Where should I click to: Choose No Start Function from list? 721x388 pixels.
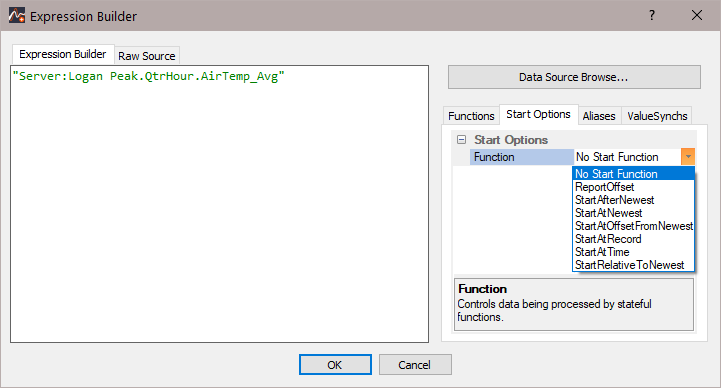[x=633, y=174]
